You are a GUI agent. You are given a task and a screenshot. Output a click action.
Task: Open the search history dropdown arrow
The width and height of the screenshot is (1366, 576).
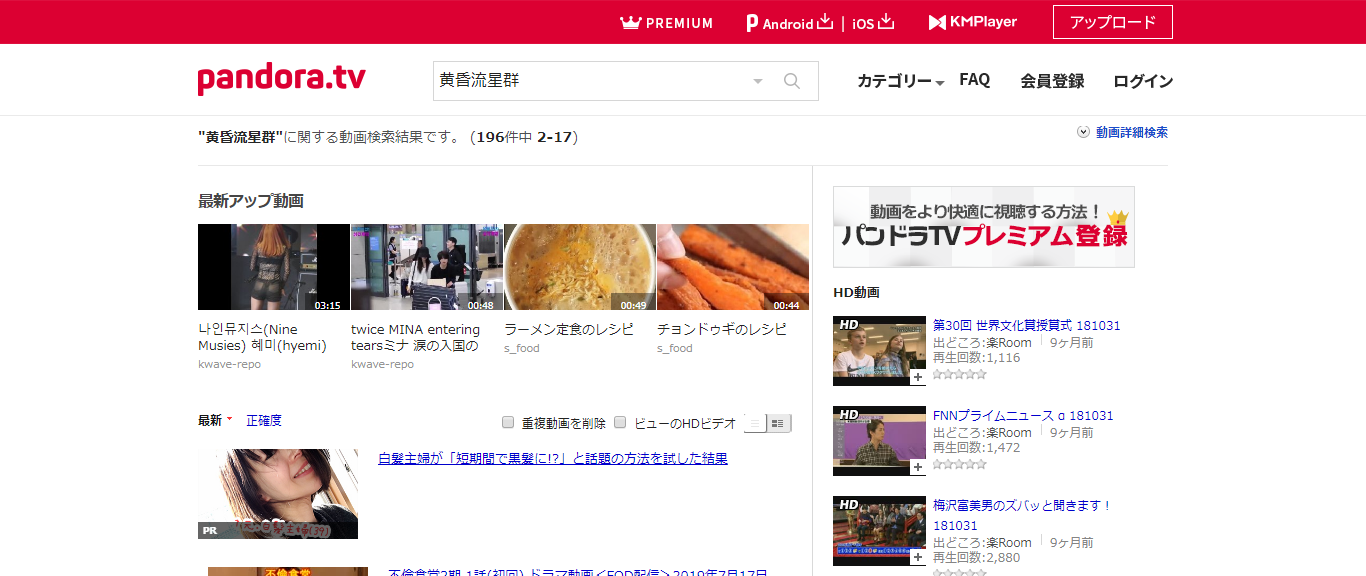click(x=758, y=81)
